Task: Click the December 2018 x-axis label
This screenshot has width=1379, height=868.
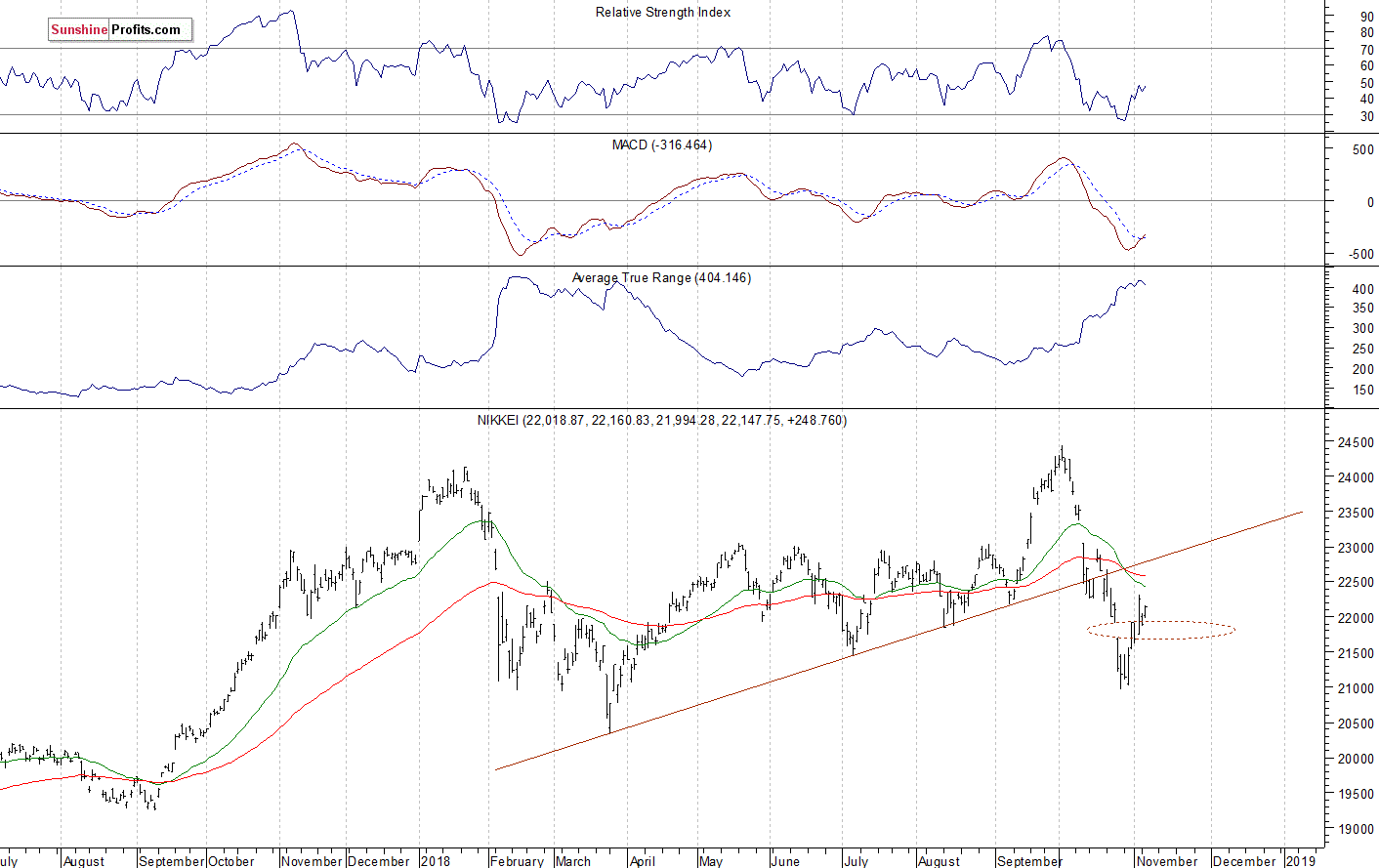Action: tap(1244, 861)
